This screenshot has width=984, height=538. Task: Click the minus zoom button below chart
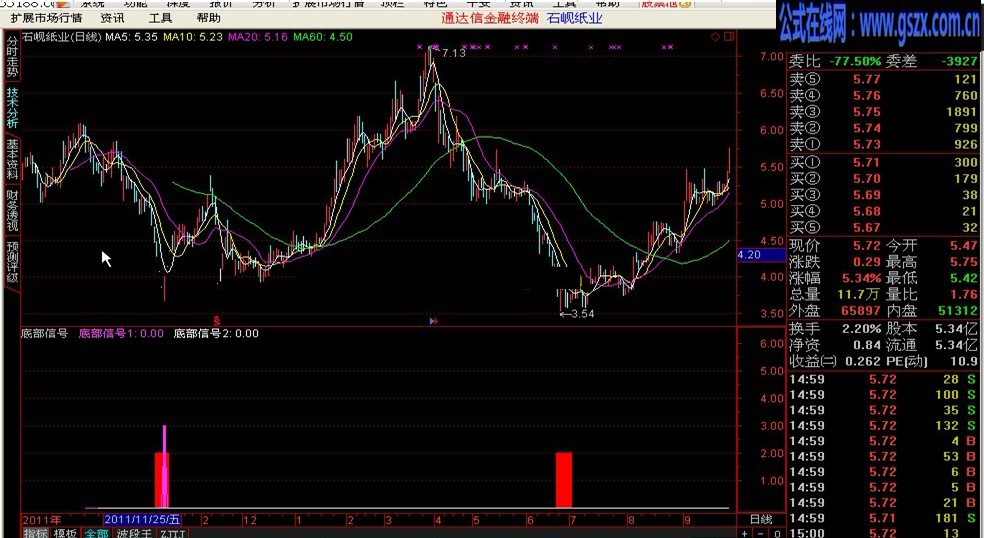click(762, 533)
